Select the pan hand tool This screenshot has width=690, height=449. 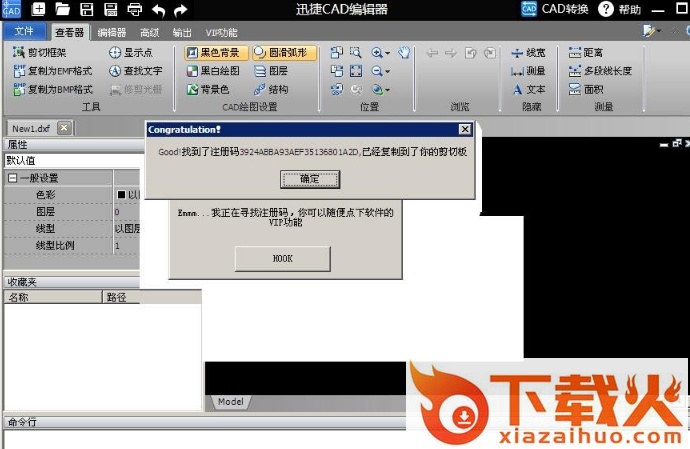[404, 53]
